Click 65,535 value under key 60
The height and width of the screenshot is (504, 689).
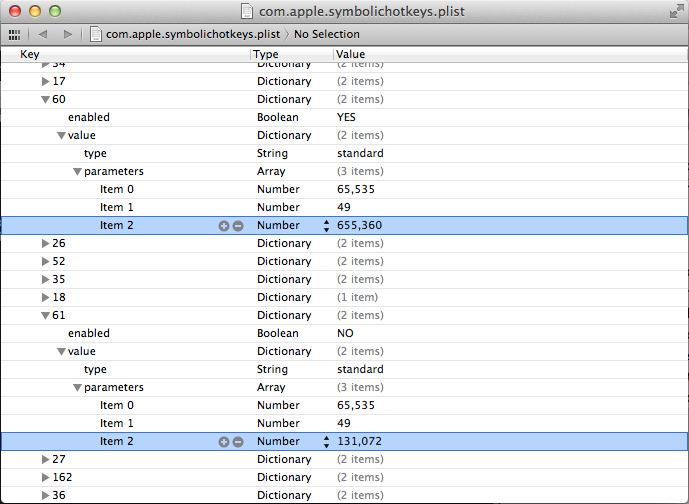(356, 189)
